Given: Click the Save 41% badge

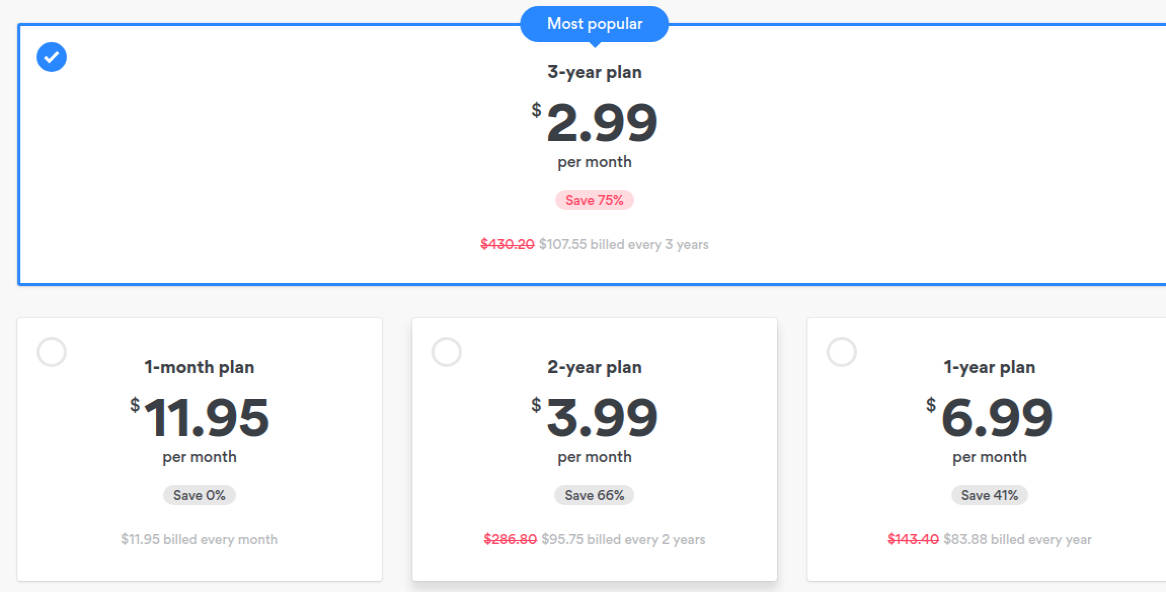Looking at the screenshot, I should click(989, 495).
